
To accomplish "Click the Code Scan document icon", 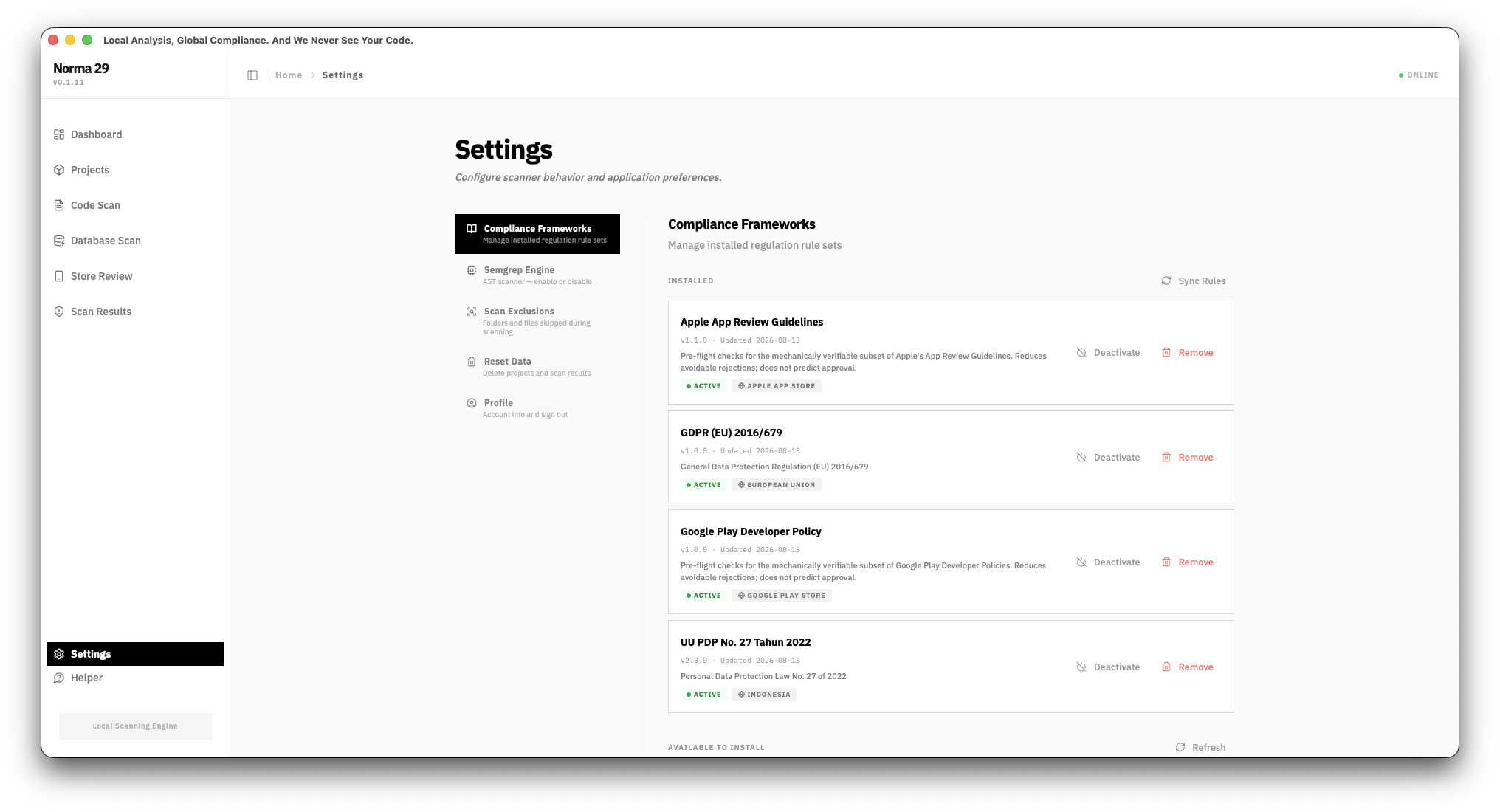I will (x=59, y=205).
